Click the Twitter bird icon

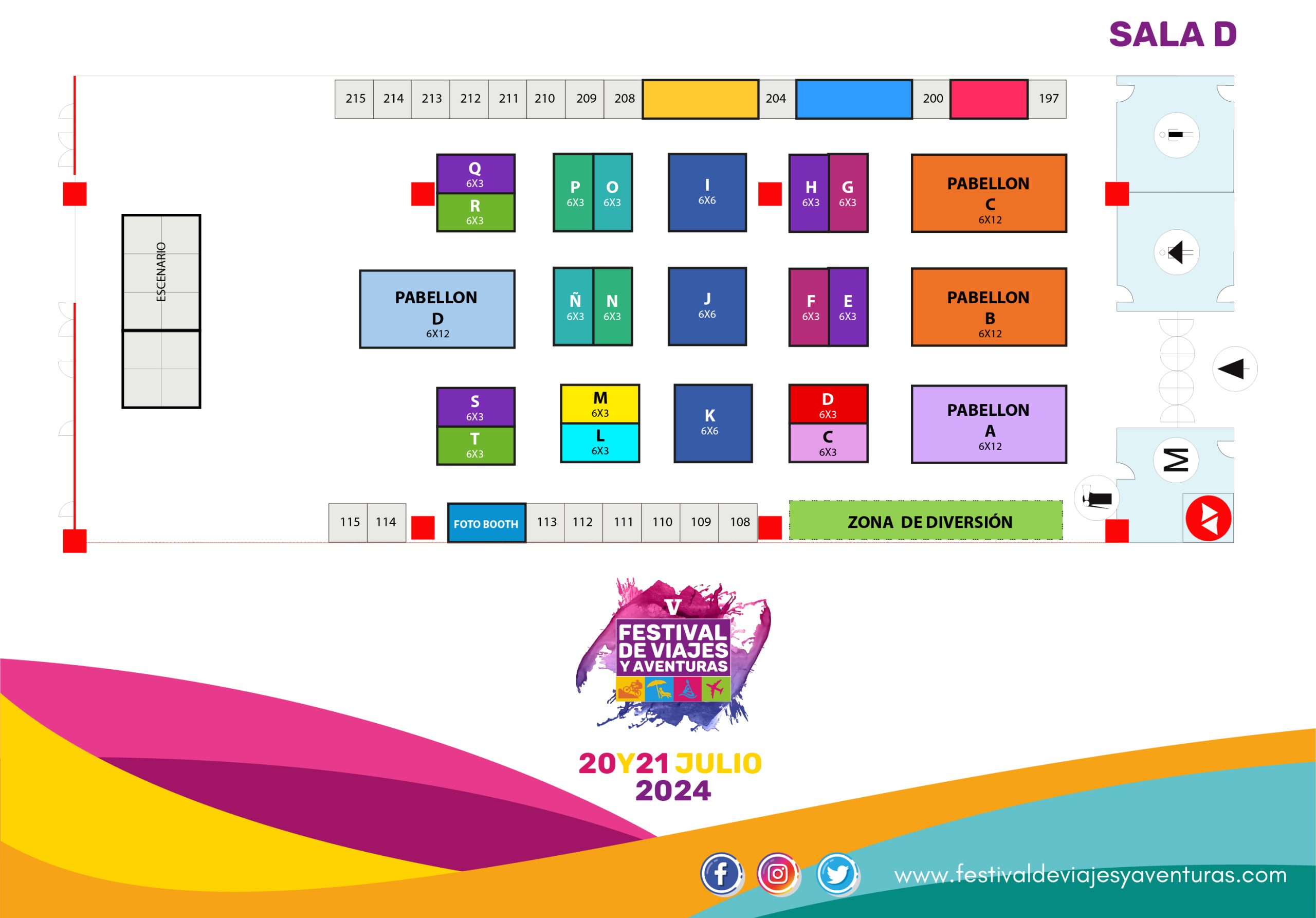(x=837, y=874)
